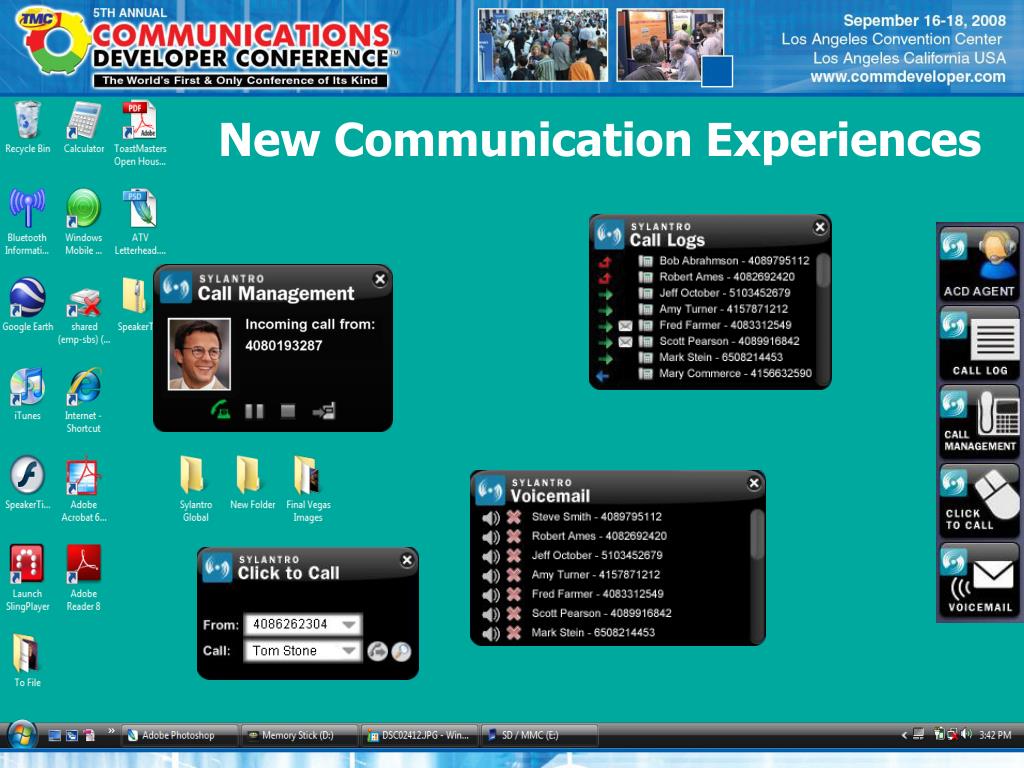The width and height of the screenshot is (1024, 768).
Task: Play Robert Ames voicemail
Action: (x=490, y=537)
